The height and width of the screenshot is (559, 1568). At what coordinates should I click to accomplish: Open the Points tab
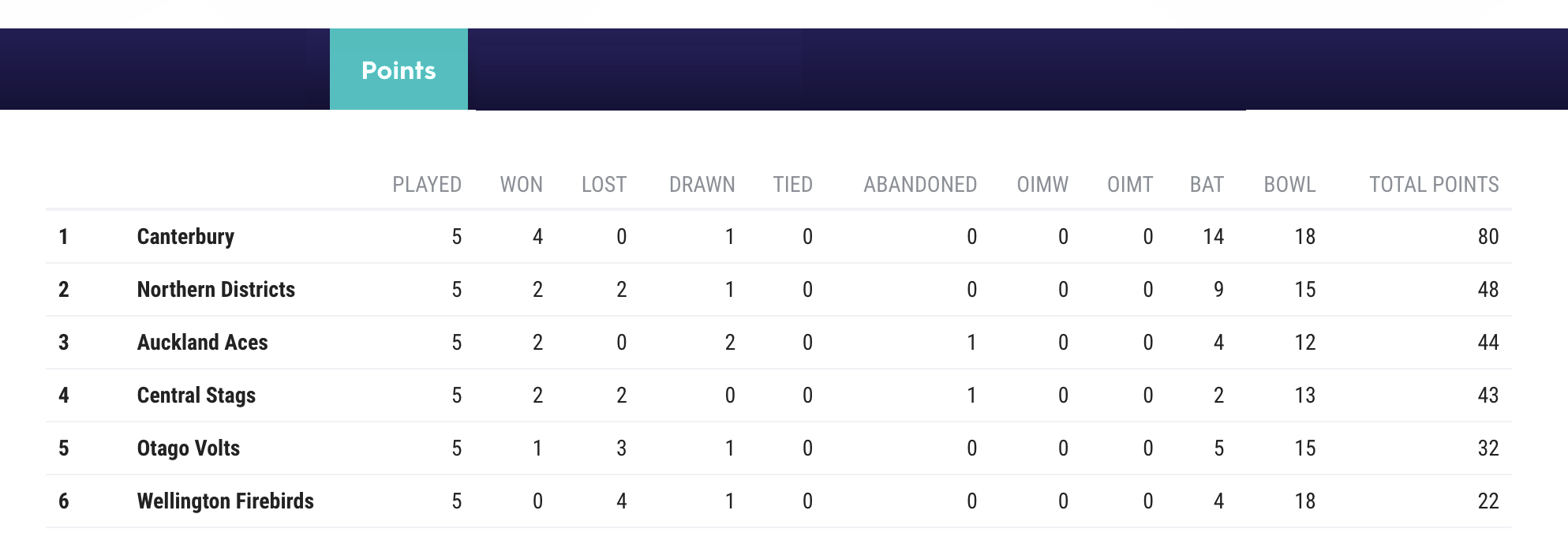[399, 69]
